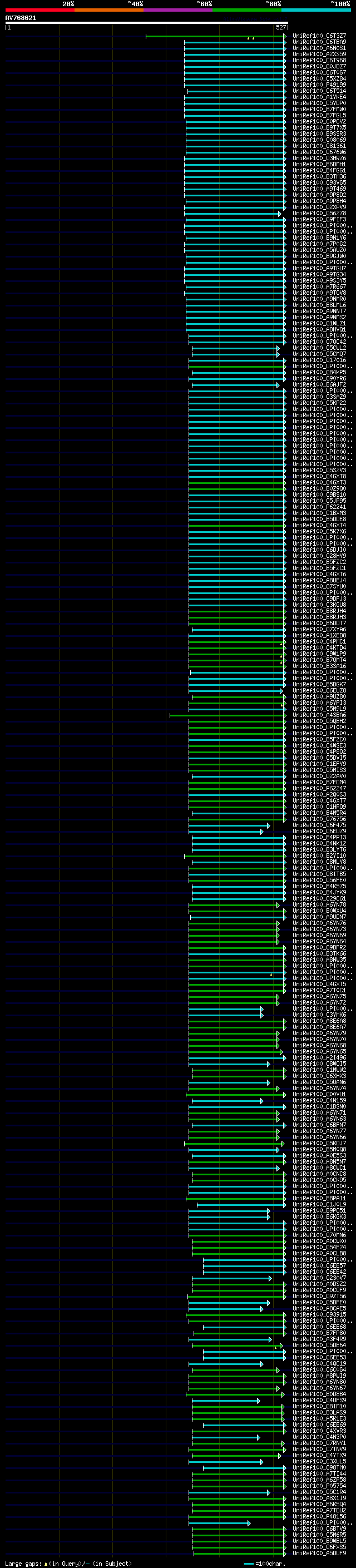Open hit UniRef100_C6T3Z7
Image resolution: width=356 pixels, height=1568 pixels.
point(319,36)
